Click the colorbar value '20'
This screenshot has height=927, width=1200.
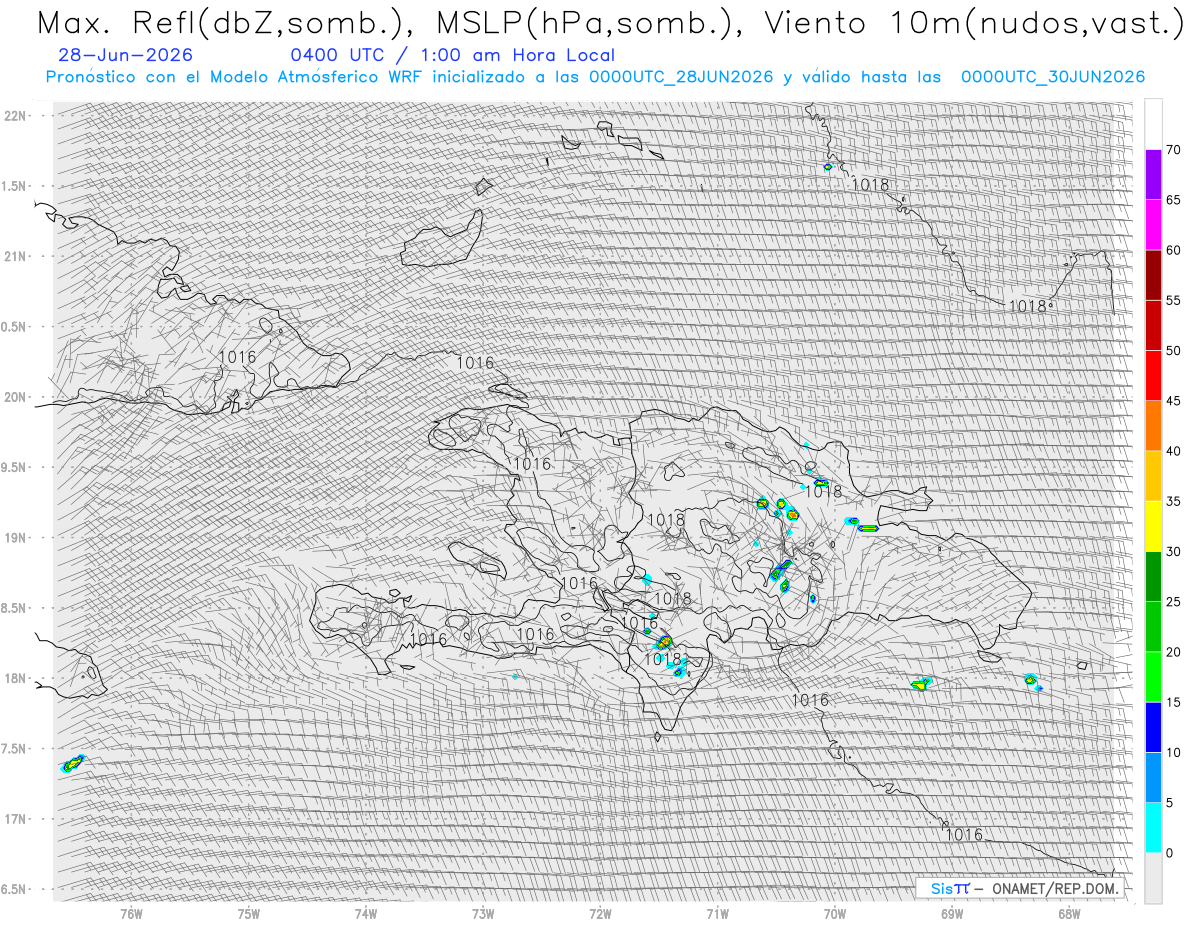coord(1173,652)
